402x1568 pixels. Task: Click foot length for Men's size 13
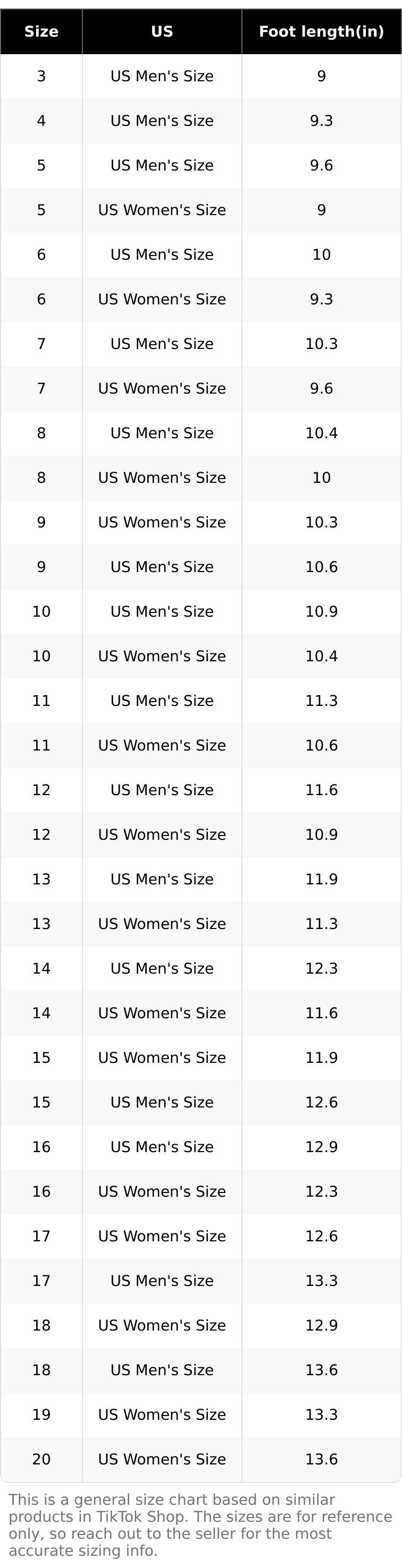(x=321, y=879)
